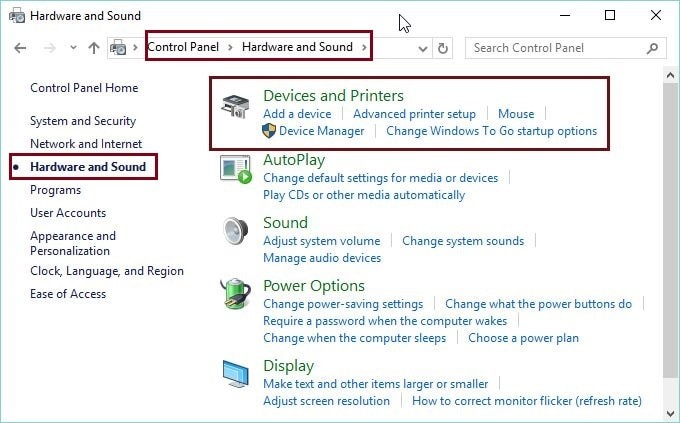Click Play CDs or other media automatically
The image size is (680, 423).
click(x=364, y=195)
